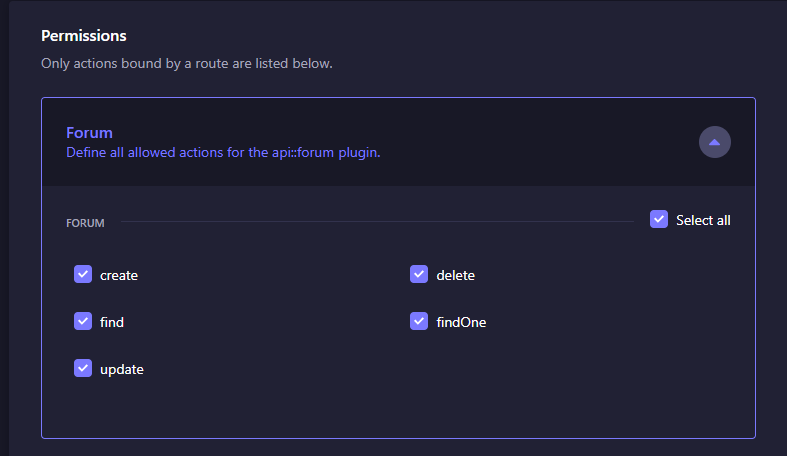
Task: Collapse the Forum section with arrow button
Action: pos(714,142)
